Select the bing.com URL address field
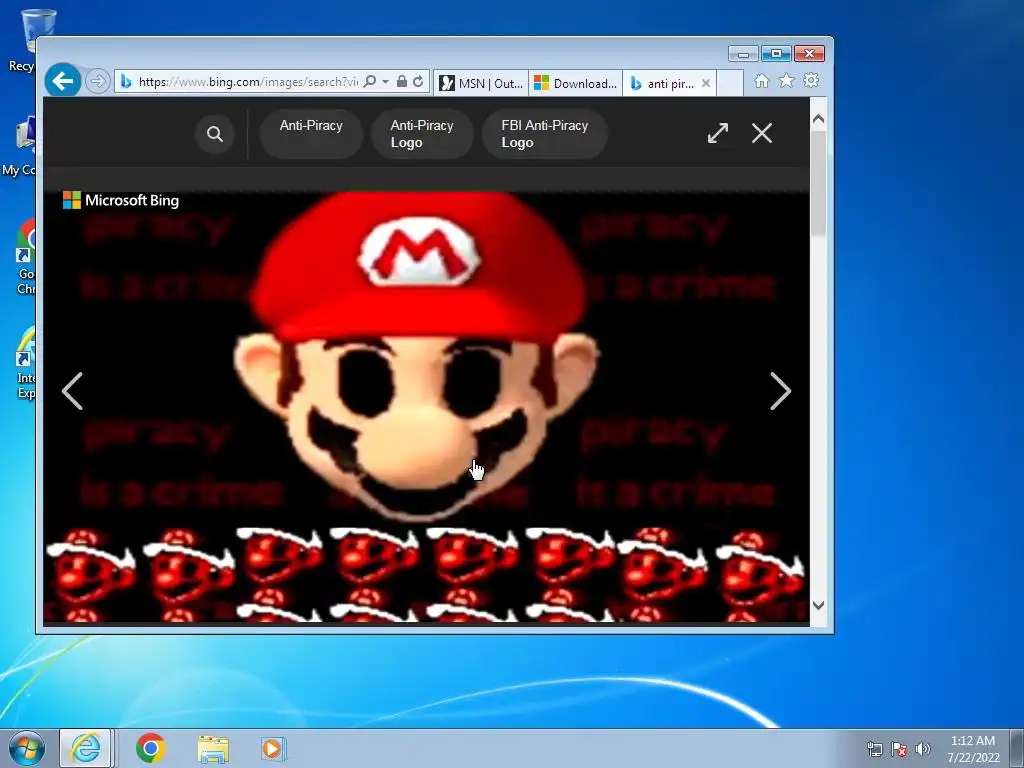 click(248, 82)
